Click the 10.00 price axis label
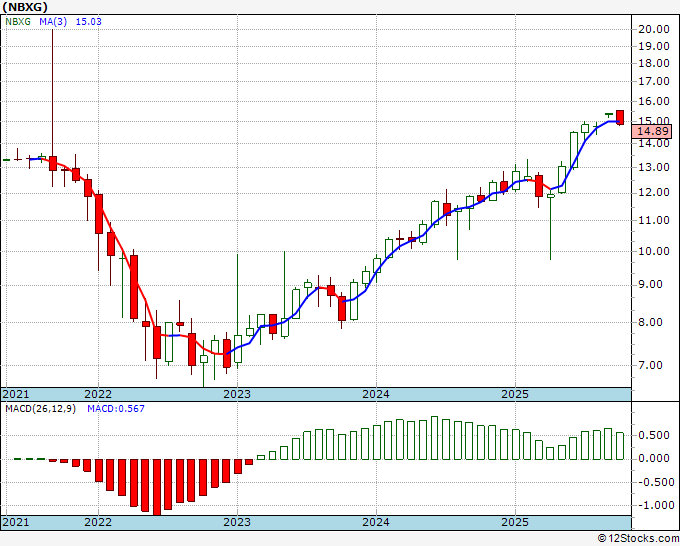 click(x=654, y=251)
